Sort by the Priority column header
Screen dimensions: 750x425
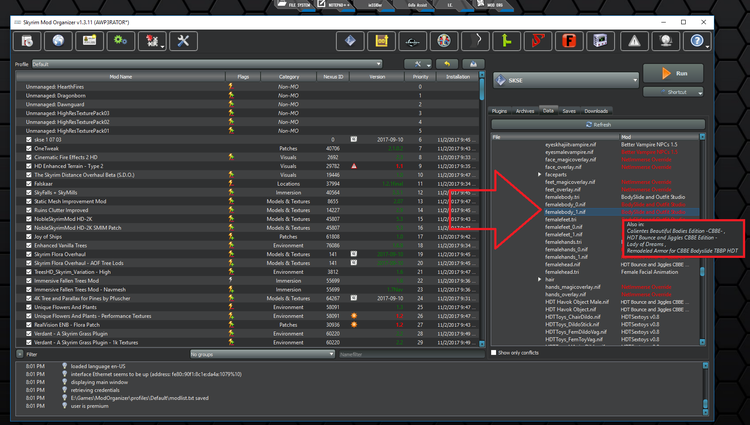click(420, 76)
